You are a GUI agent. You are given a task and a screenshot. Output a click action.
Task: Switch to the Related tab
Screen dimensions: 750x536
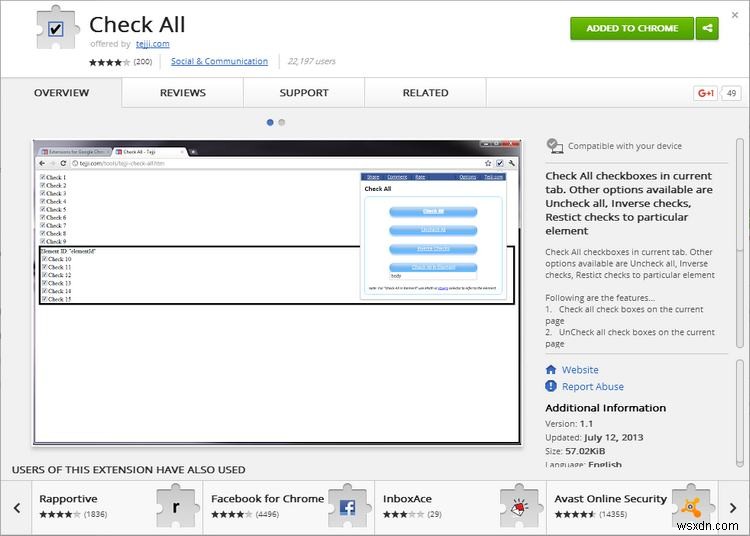click(425, 93)
